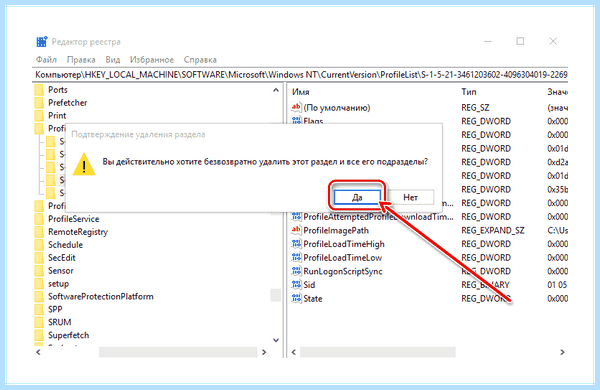The height and width of the screenshot is (390, 600).
Task: Select the RemoteRegistry folder icon
Action: (39, 232)
